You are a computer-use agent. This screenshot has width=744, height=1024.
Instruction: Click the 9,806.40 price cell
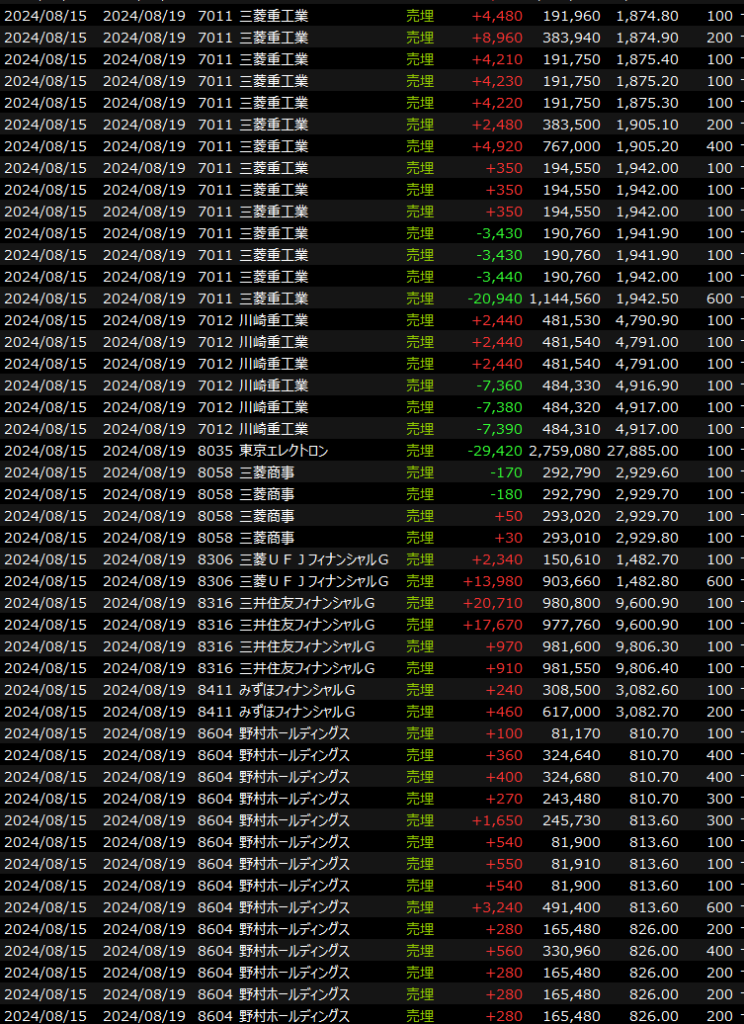[648, 668]
